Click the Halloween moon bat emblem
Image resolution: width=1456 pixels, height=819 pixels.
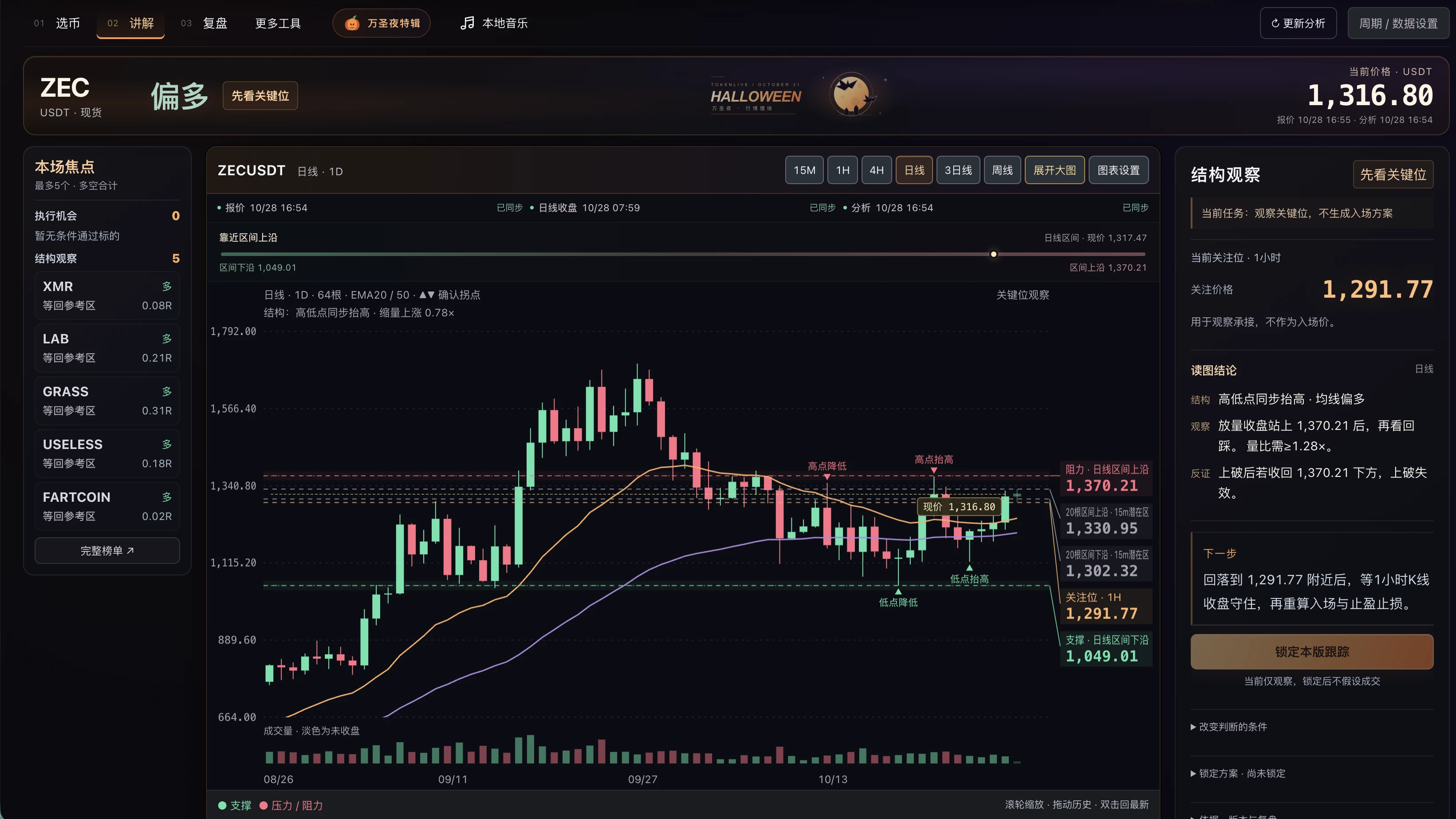point(852,94)
